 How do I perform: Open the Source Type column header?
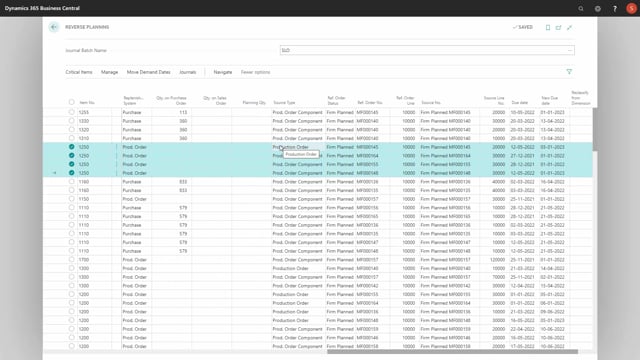[284, 103]
